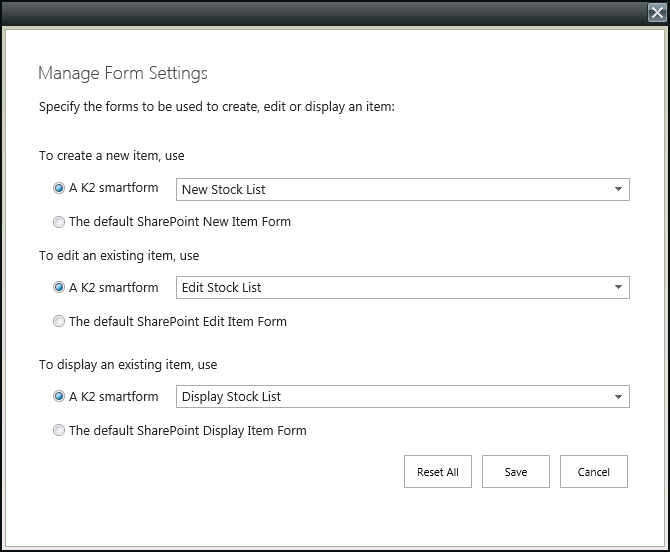This screenshot has width=670, height=552.
Task: Click the New Stock List text field
Action: tap(390, 189)
